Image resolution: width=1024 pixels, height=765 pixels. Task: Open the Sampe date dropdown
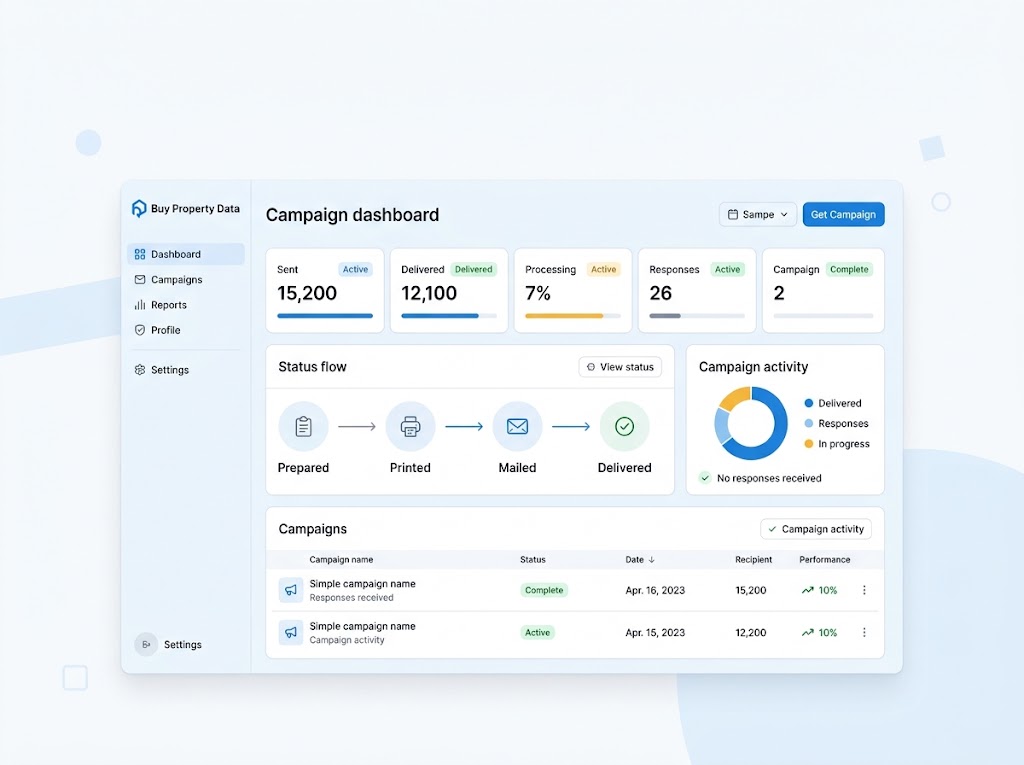coord(758,214)
